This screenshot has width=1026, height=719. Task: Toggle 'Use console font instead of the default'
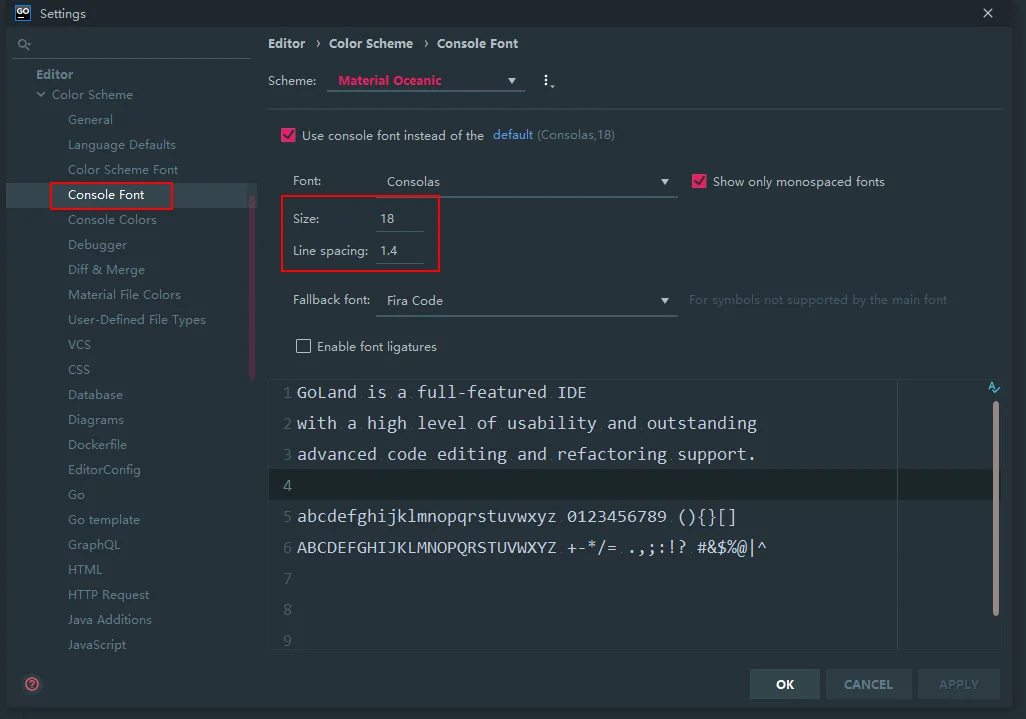pyautogui.click(x=288, y=135)
